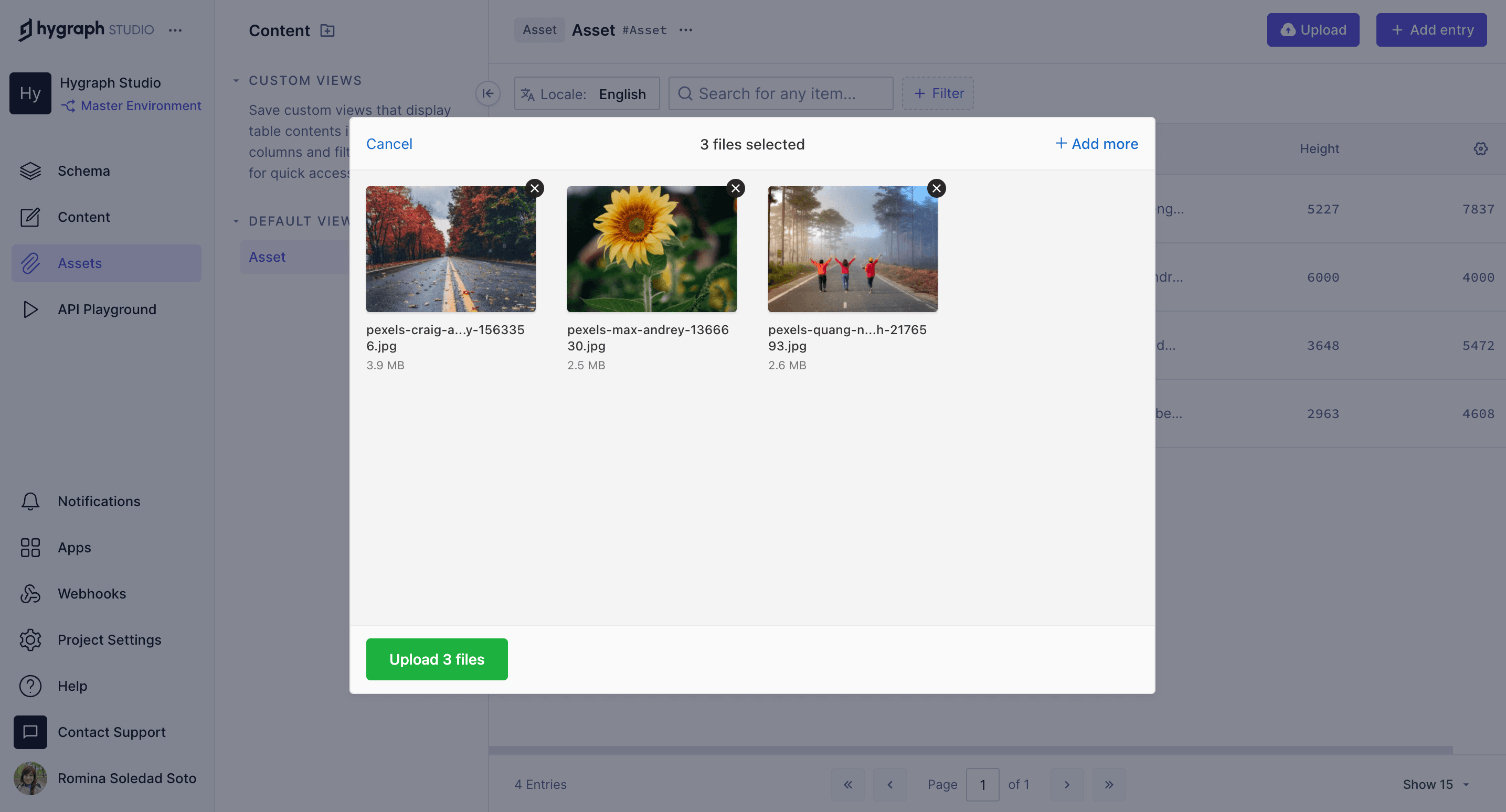Click the Cancel link in upload dialog

pyautogui.click(x=389, y=144)
